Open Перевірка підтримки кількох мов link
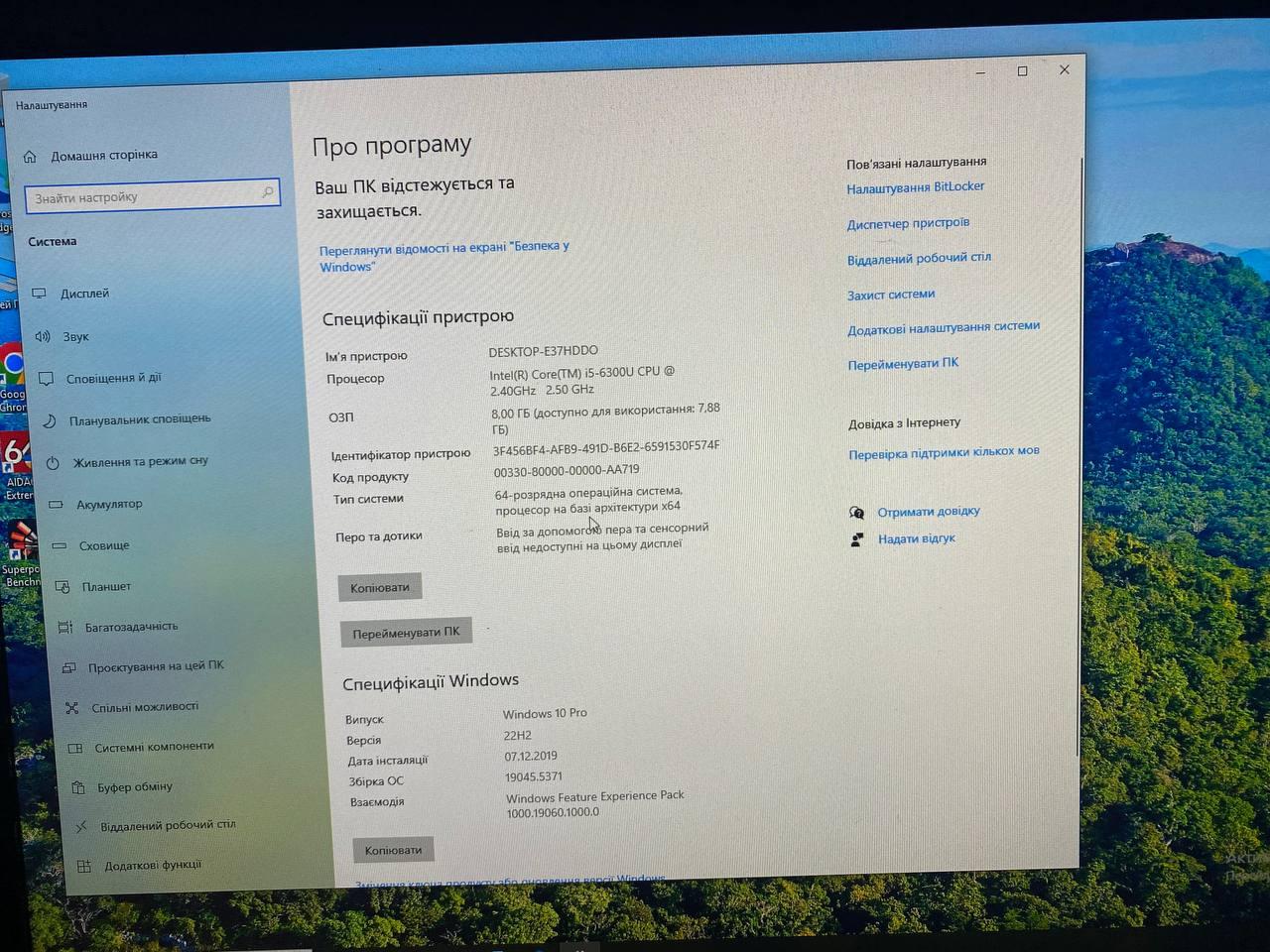The height and width of the screenshot is (952, 1270). point(944,452)
